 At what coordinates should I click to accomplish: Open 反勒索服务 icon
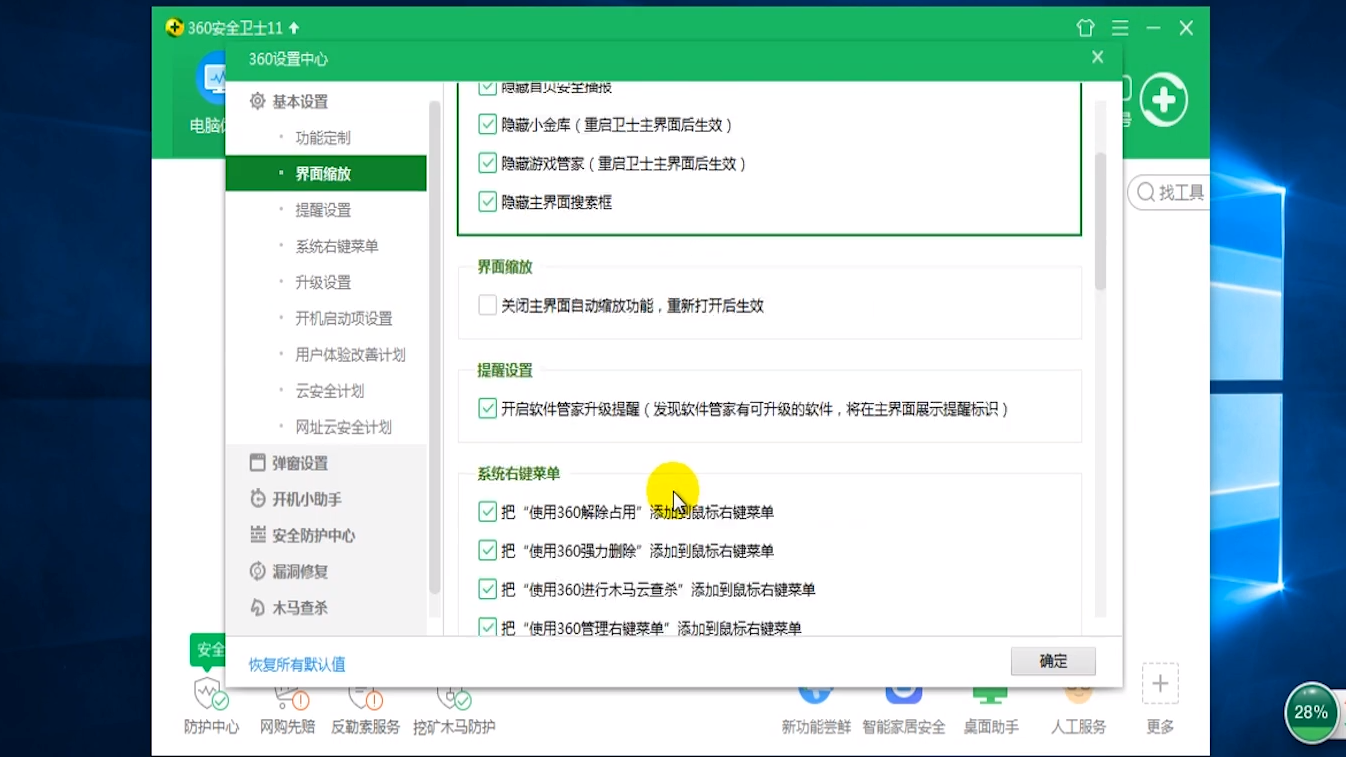coord(365,697)
